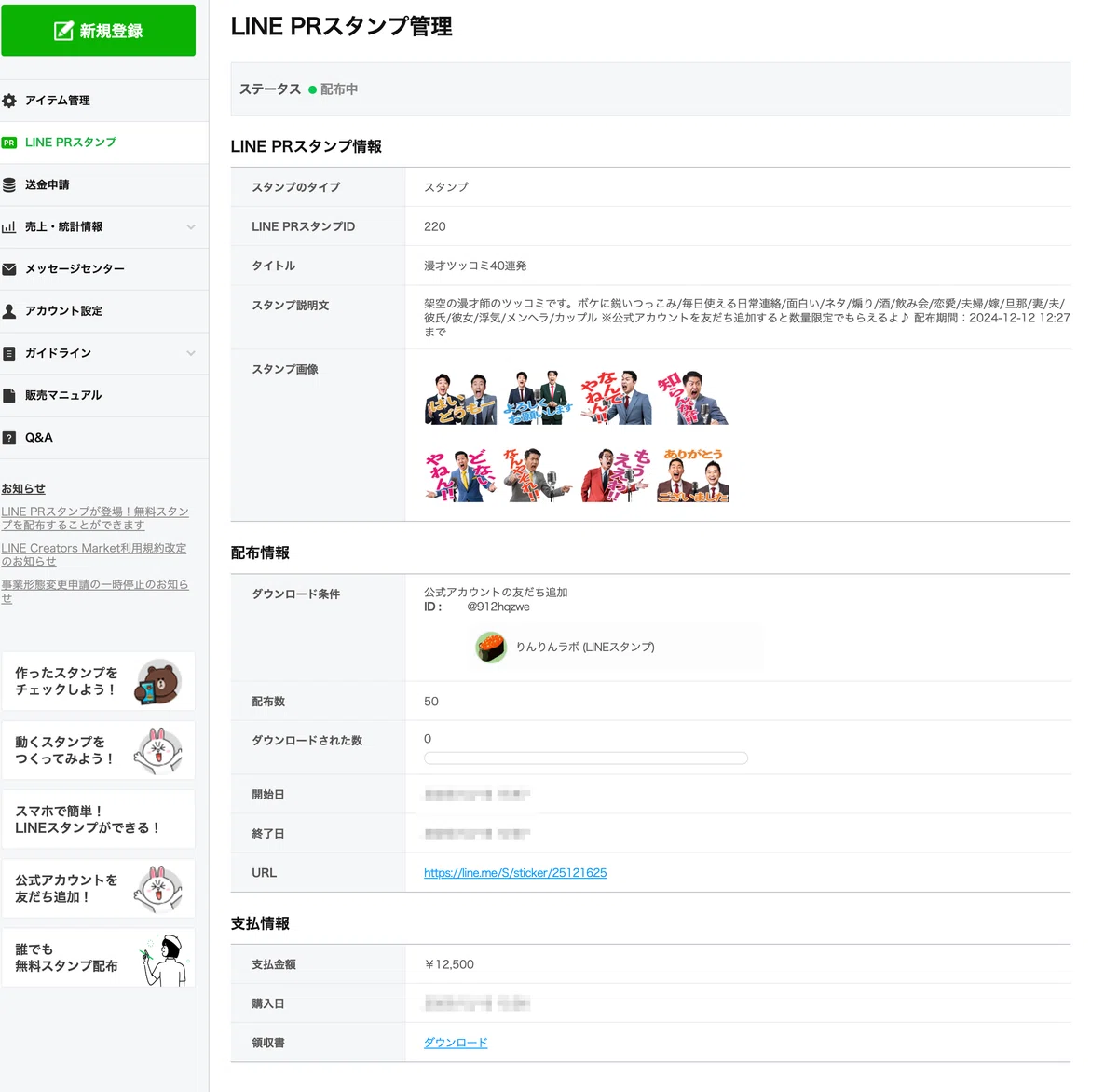Screen dimensions: 1118x1092
Task: Open the line.me/S/sticker/25121625 URL
Action: pos(515,873)
